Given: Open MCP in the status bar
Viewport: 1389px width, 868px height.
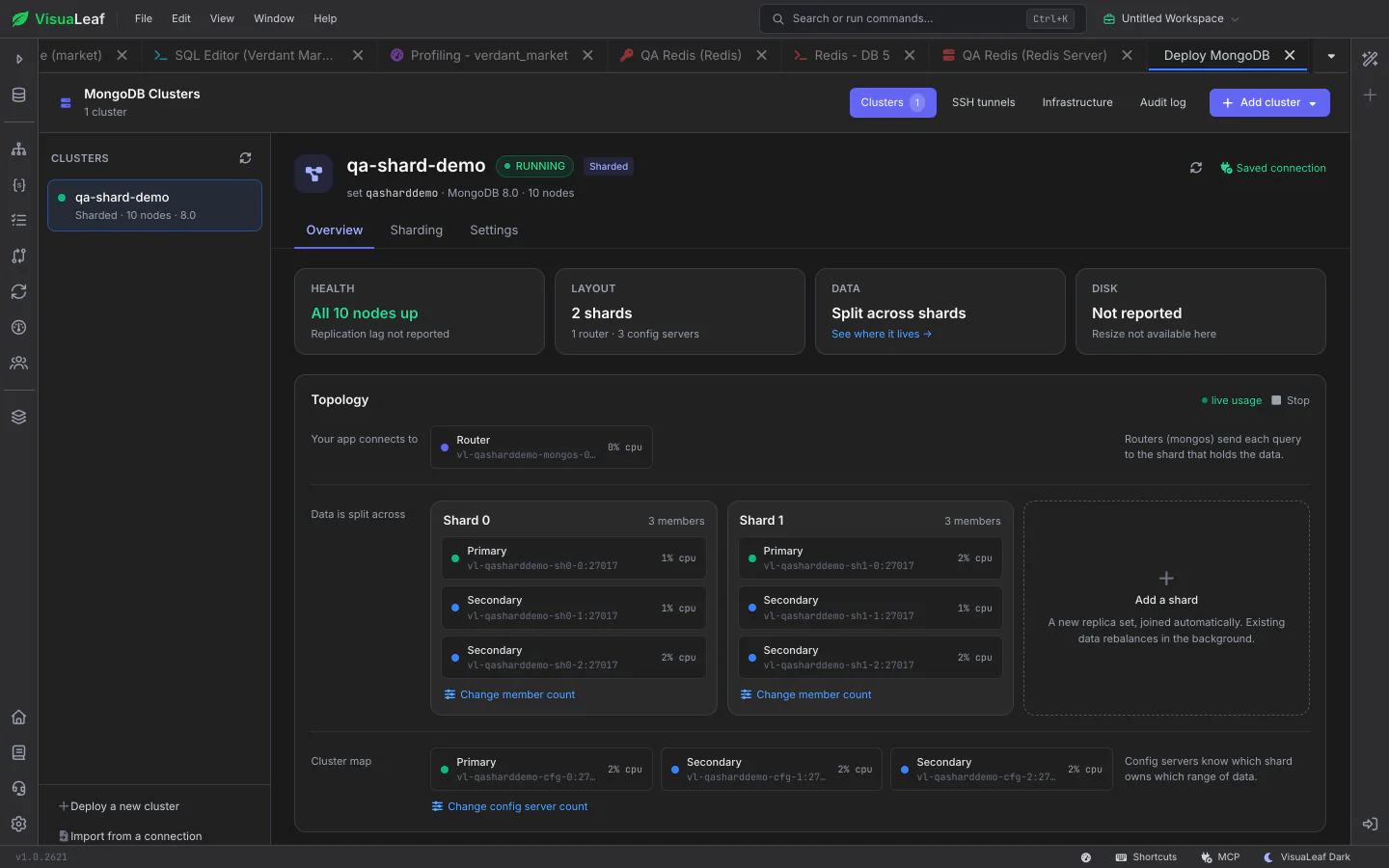Looking at the screenshot, I should pos(1220,856).
